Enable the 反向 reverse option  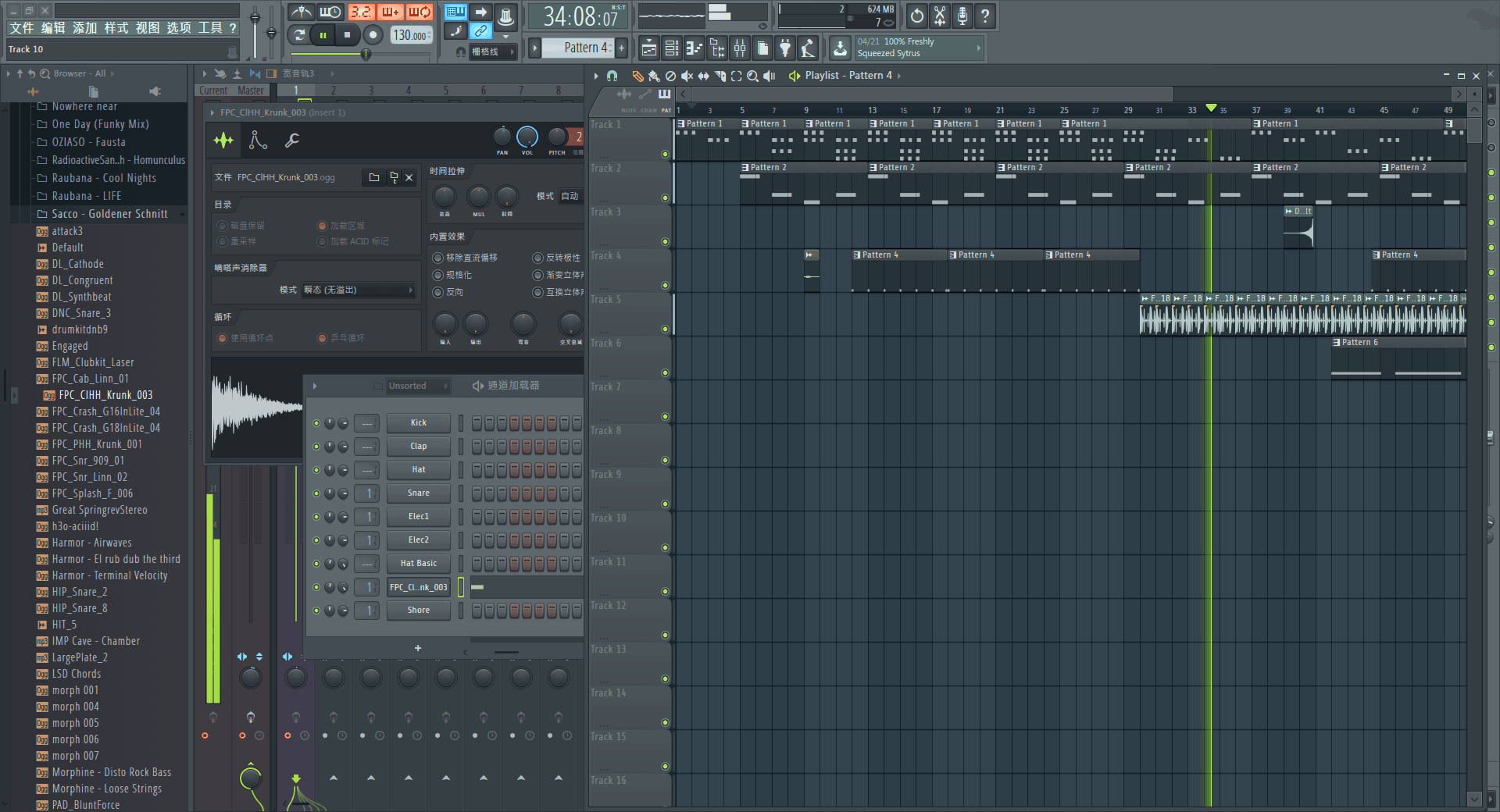pyautogui.click(x=437, y=292)
